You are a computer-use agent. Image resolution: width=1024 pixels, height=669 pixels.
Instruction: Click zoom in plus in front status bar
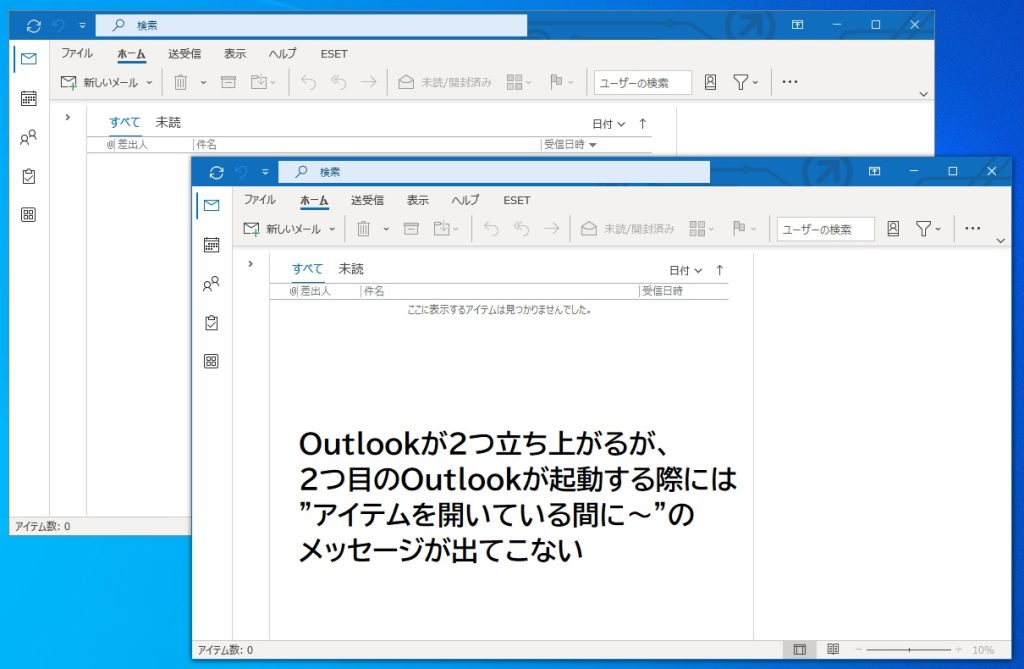[x=959, y=649]
